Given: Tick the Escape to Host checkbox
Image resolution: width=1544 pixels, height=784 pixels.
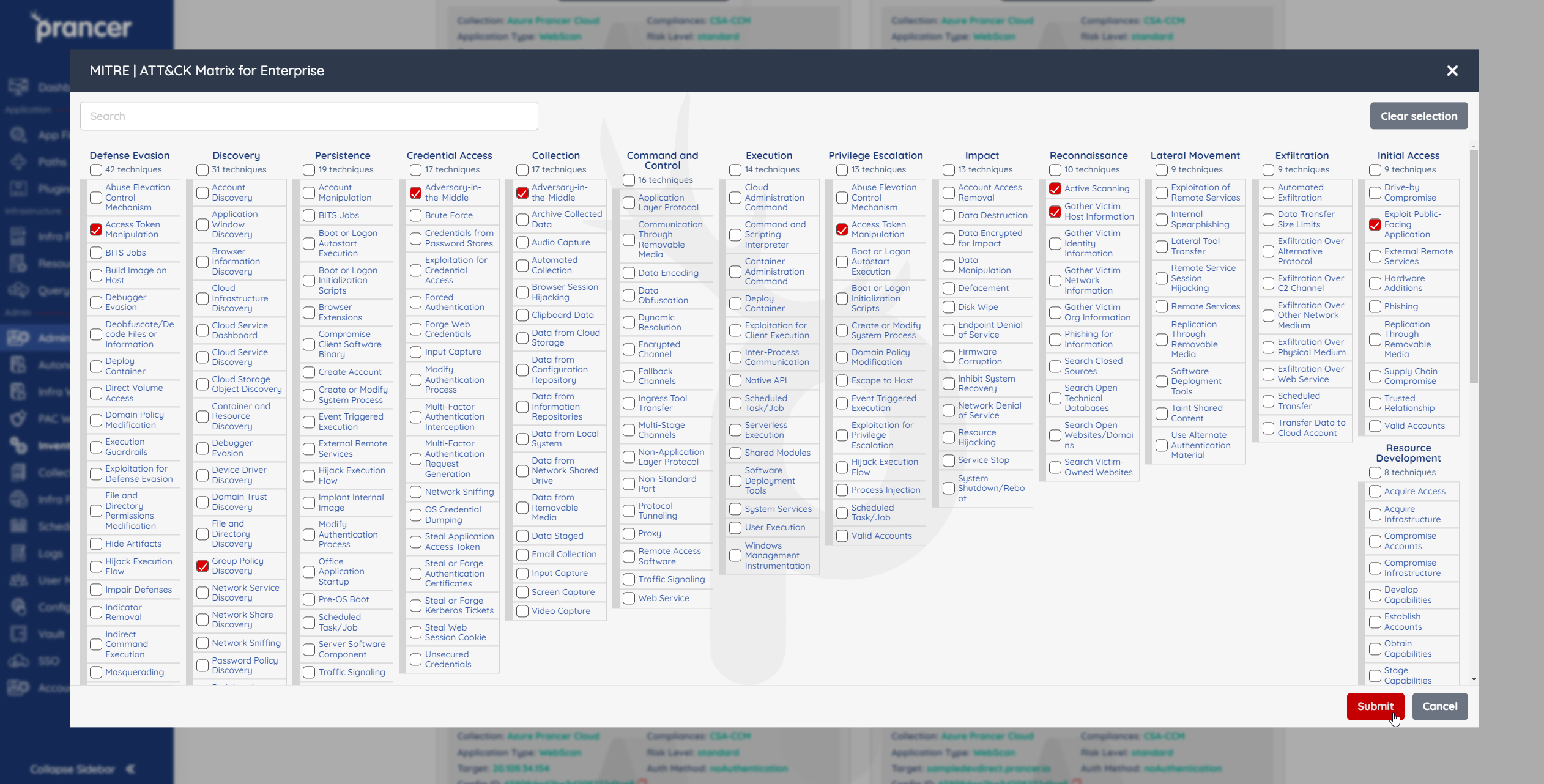Looking at the screenshot, I should pos(842,381).
